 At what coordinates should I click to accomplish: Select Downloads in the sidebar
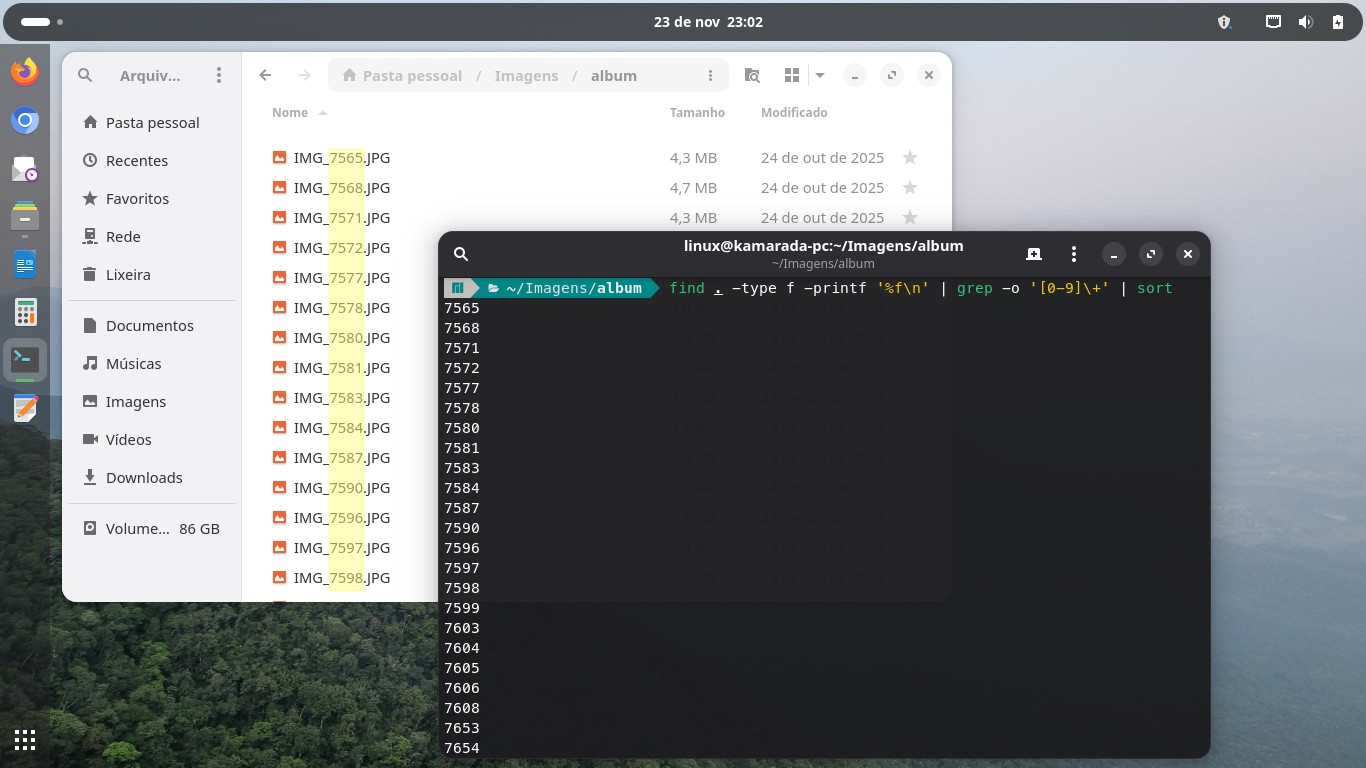click(144, 478)
